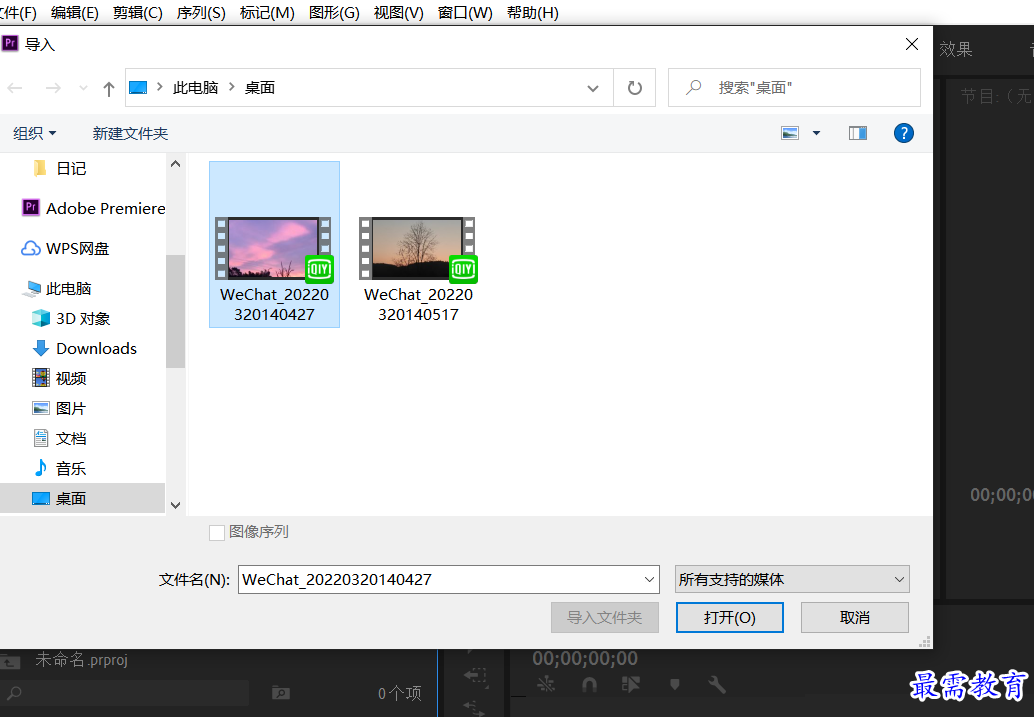Expand the file name history dropdown
The width and height of the screenshot is (1034, 717).
[649, 580]
